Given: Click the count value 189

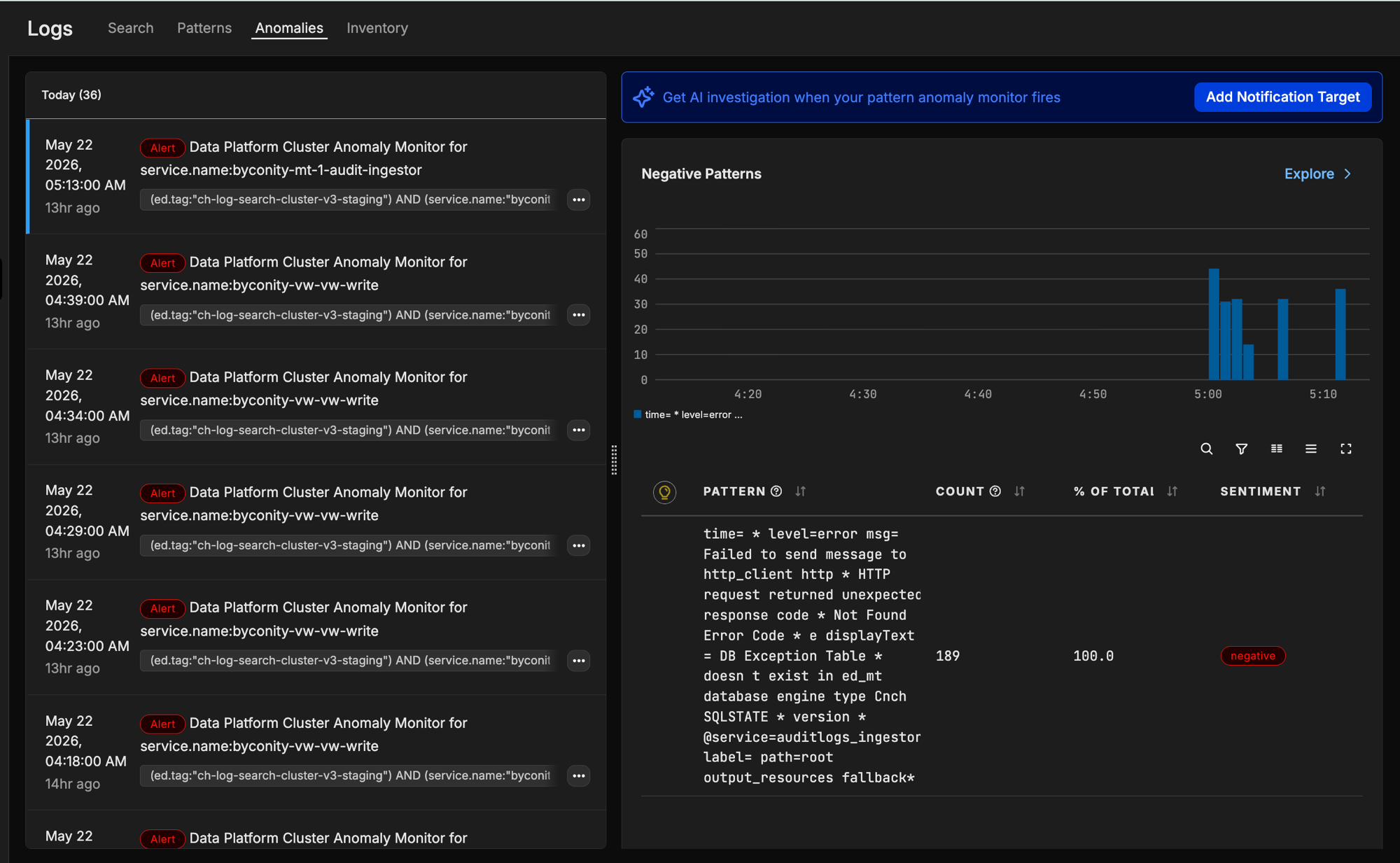Looking at the screenshot, I should pos(948,656).
